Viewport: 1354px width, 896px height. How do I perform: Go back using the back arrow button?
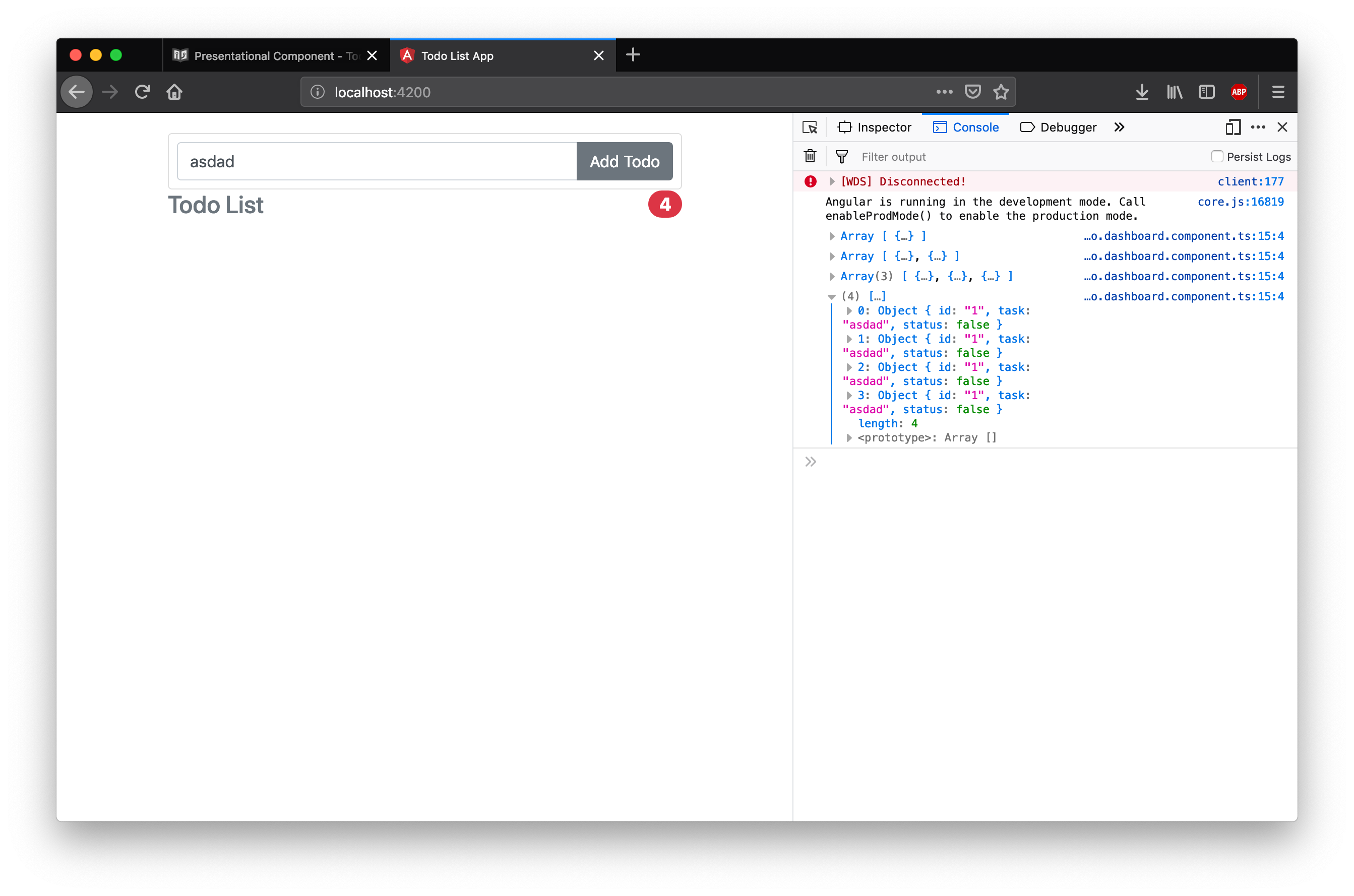(76, 92)
